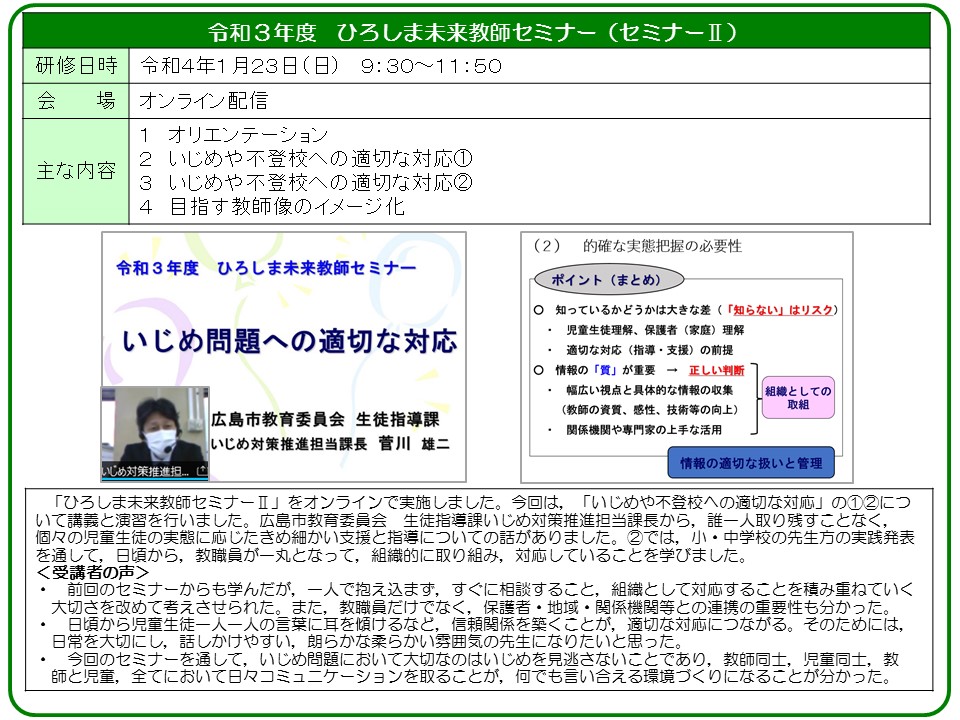Viewport: 960px width, 720px height.
Task: Click the red 正しい判断 text
Action: (716, 370)
